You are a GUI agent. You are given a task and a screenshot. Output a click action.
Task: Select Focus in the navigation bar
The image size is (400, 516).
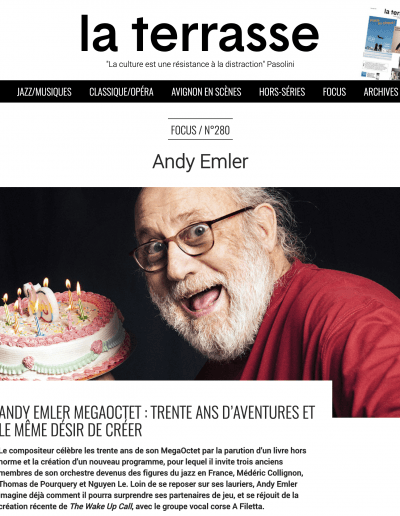click(334, 92)
